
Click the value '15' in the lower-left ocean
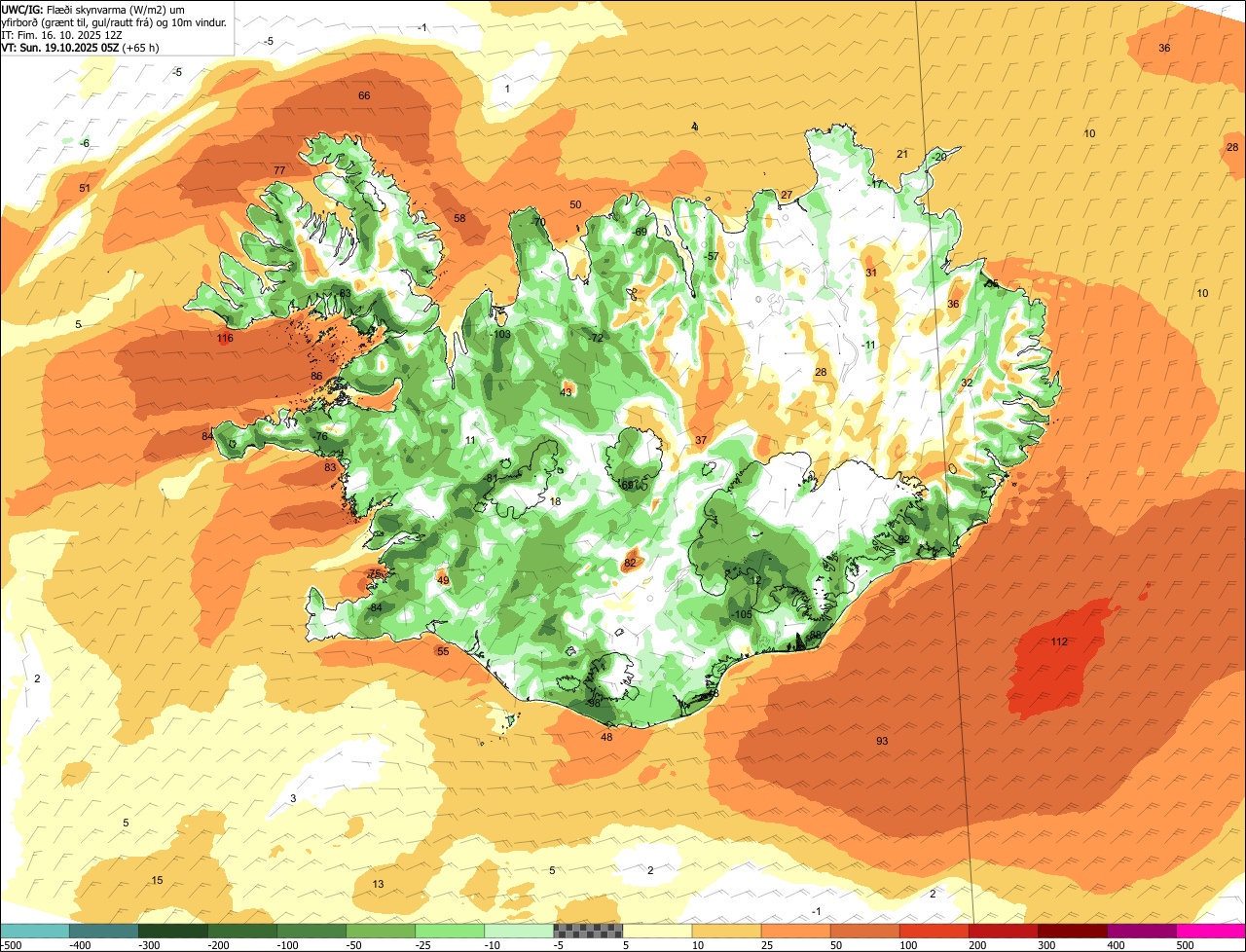pos(157,880)
